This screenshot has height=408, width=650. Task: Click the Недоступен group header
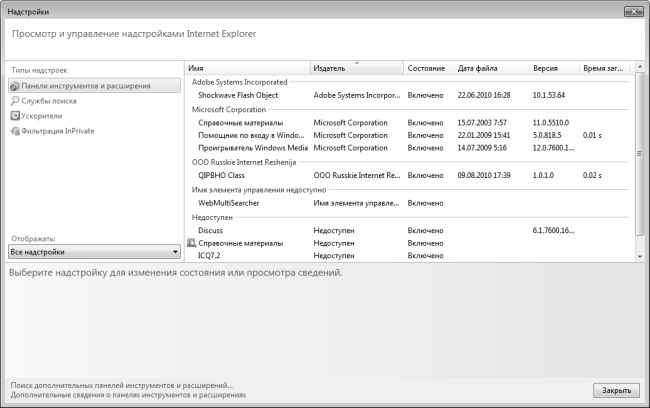click(x=212, y=217)
